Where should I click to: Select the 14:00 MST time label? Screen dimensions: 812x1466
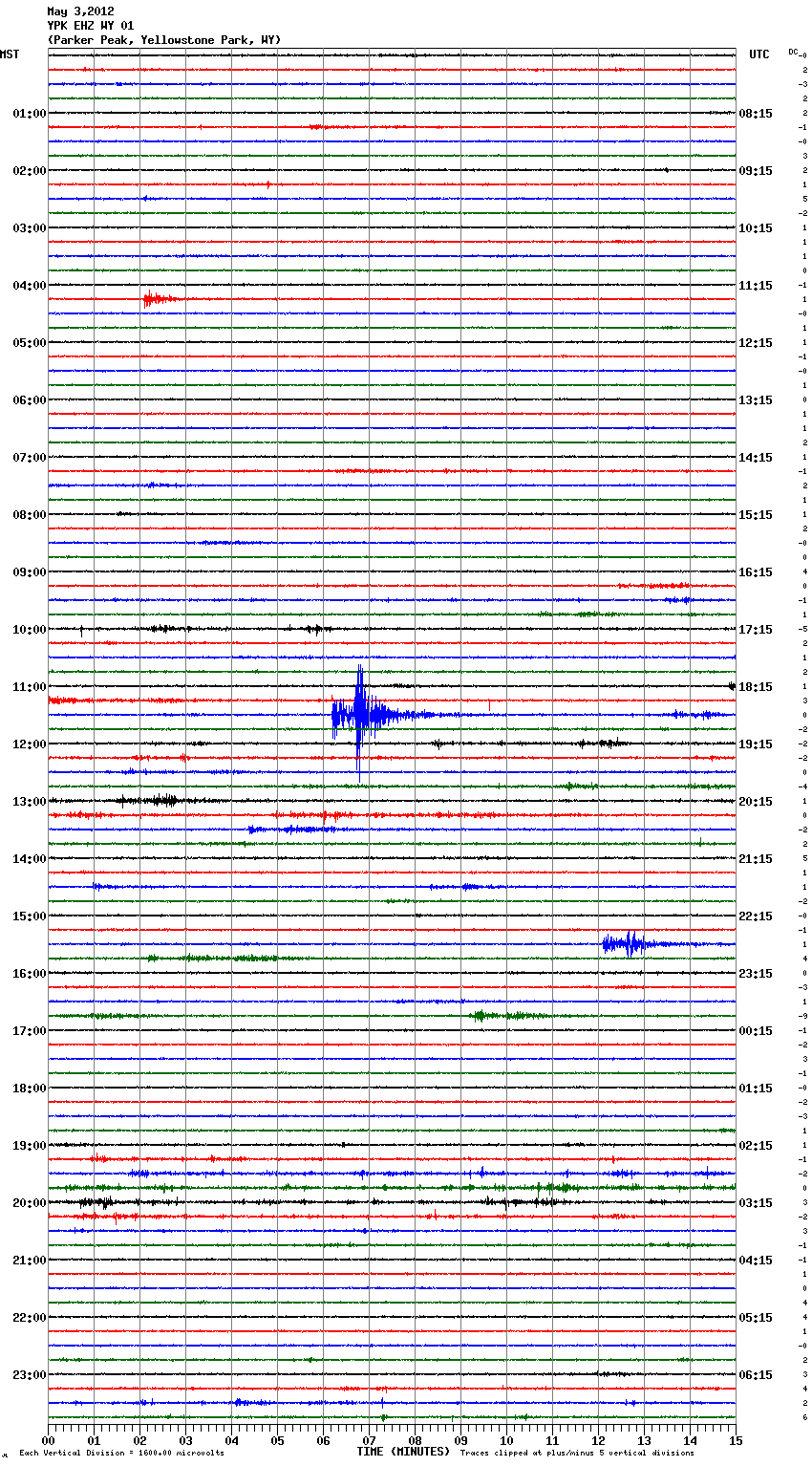[30, 858]
